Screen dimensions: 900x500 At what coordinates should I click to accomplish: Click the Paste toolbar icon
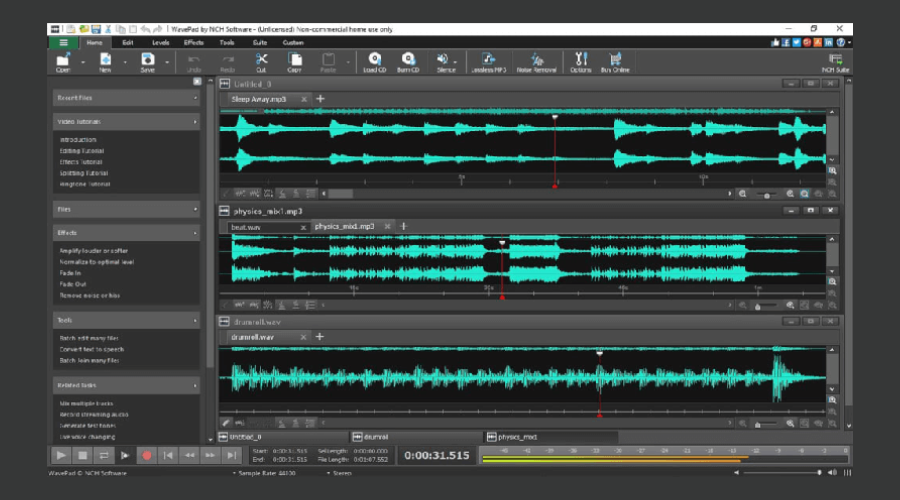click(328, 62)
